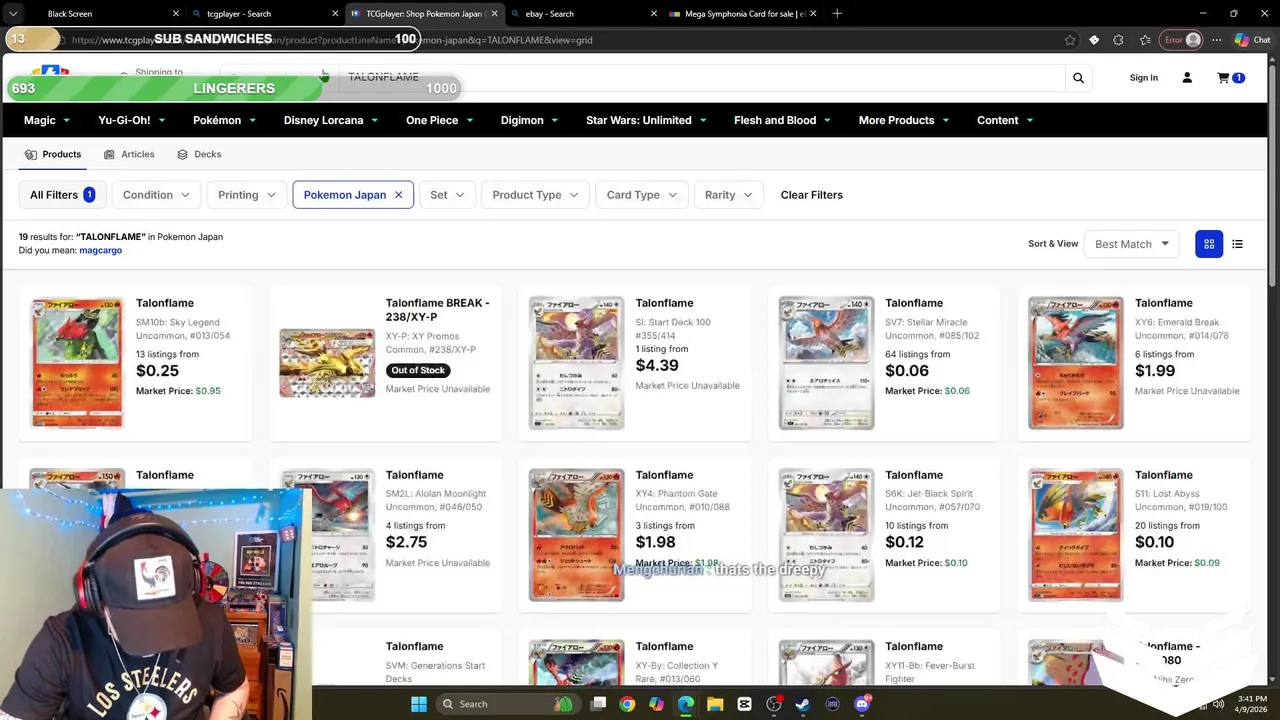Expand the More Products menu

tap(904, 120)
